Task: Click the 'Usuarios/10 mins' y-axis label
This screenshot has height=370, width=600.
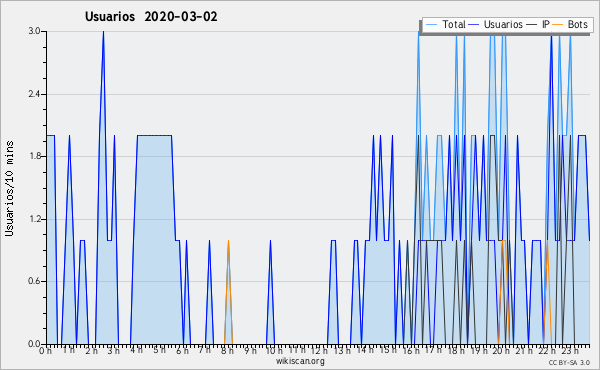Action: (x=9, y=189)
